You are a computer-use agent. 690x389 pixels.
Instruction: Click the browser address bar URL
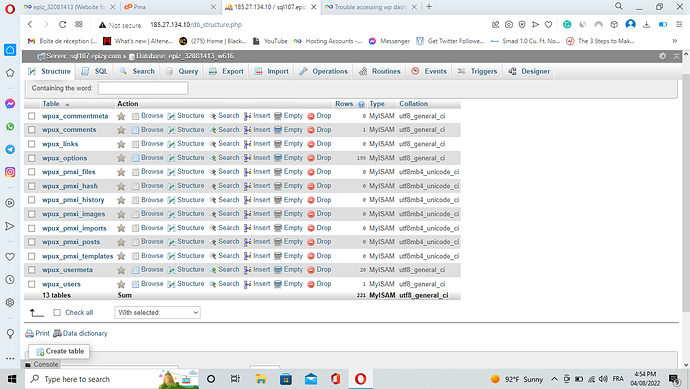pyautogui.click(x=196, y=25)
